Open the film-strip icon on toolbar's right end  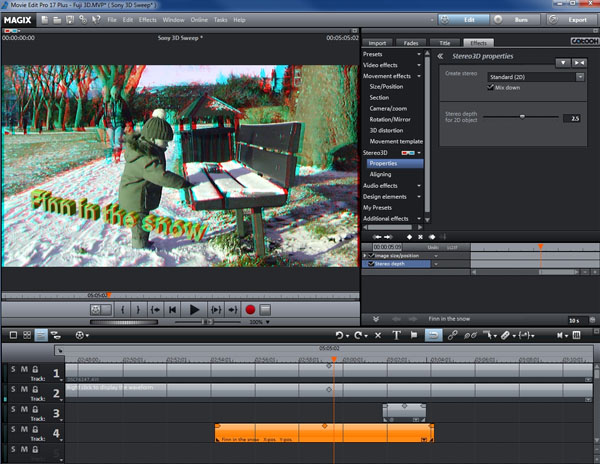(576, 335)
